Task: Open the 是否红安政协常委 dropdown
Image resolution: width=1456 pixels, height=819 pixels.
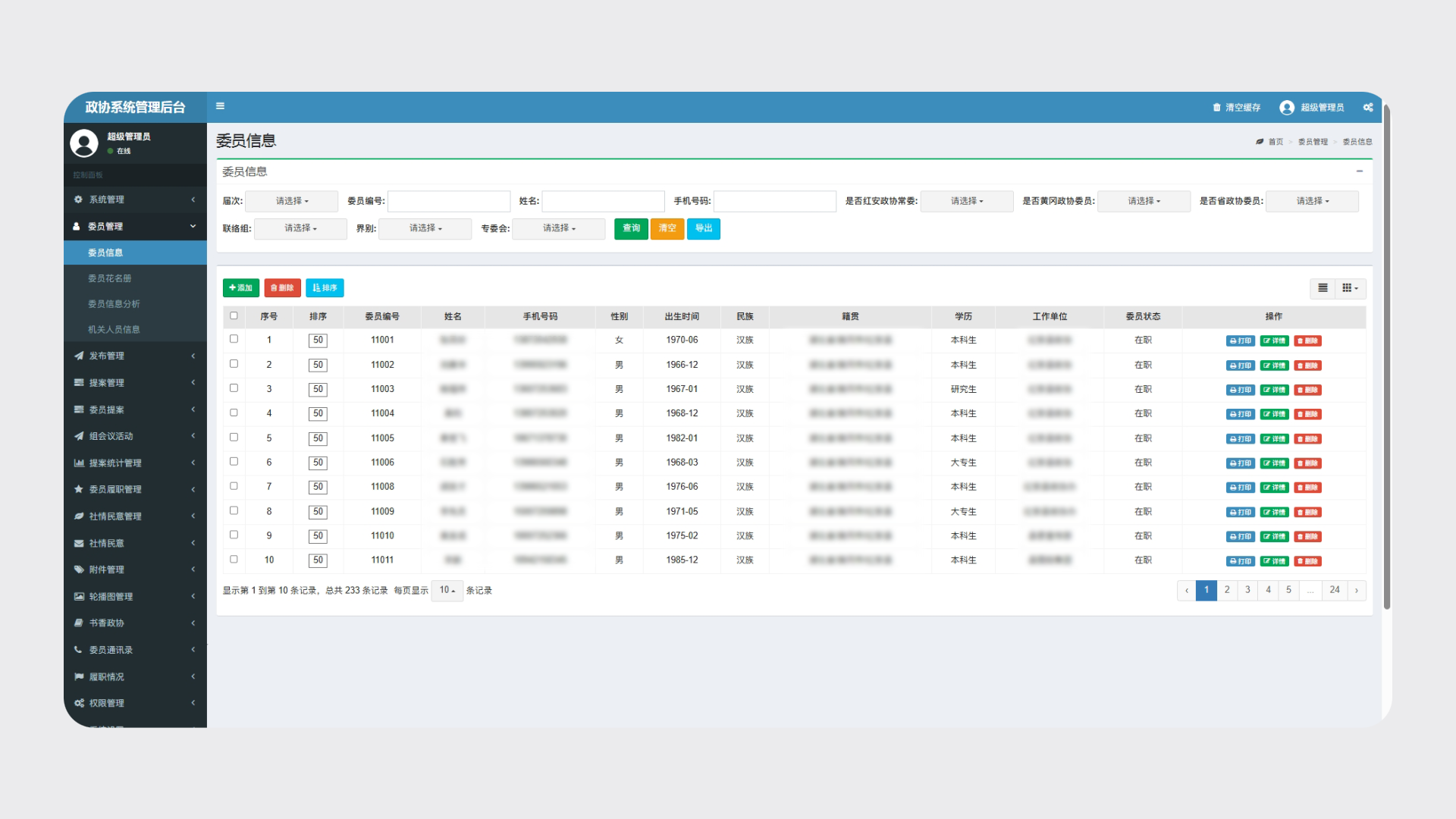Action: point(967,201)
